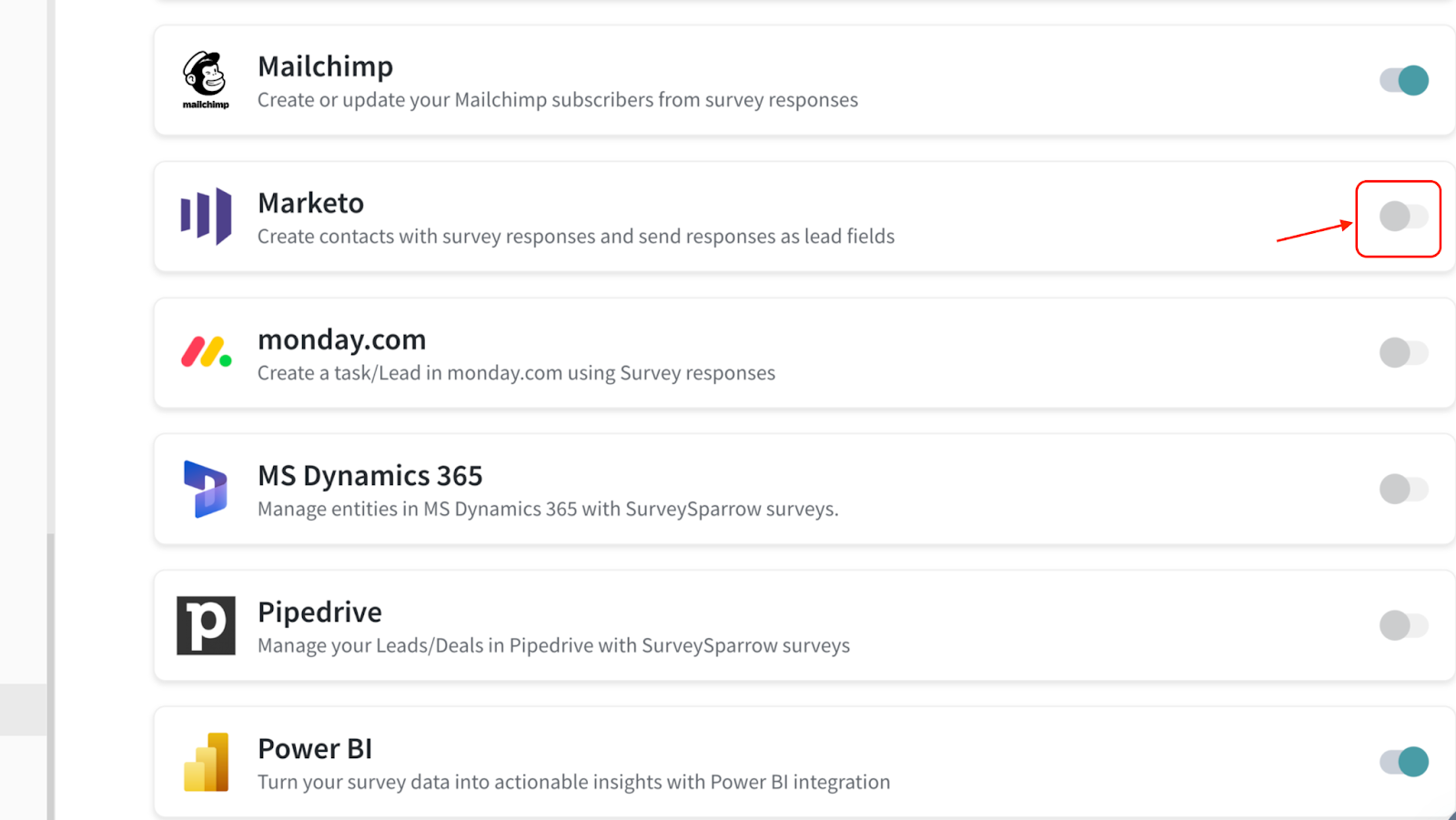Open the Mailchimp integration title
Image resolution: width=1456 pixels, height=820 pixels.
click(325, 66)
